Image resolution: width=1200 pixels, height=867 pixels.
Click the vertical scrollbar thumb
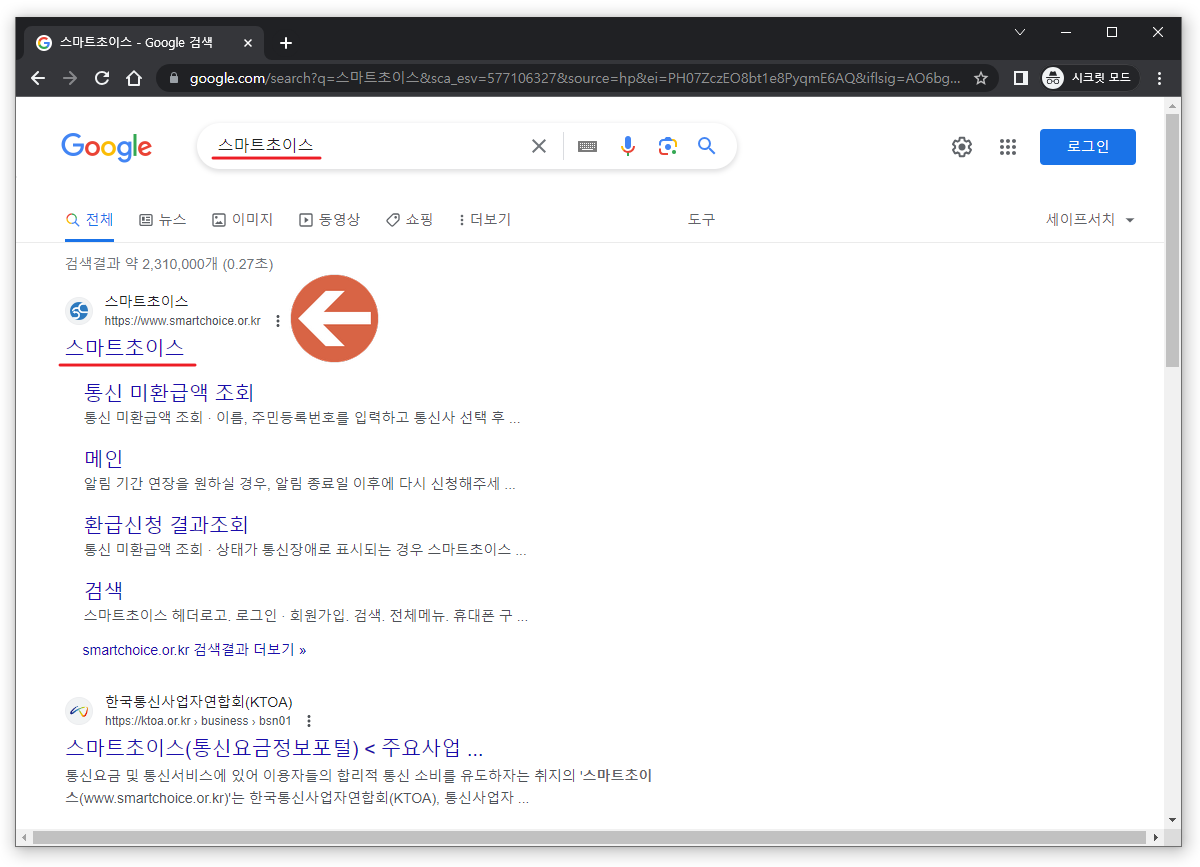click(x=1173, y=241)
